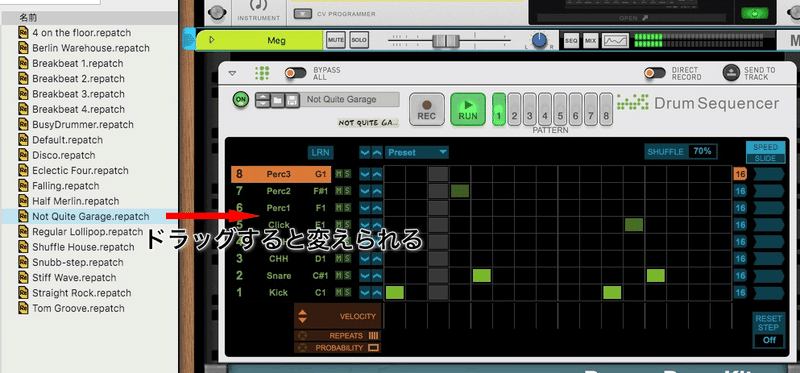The image size is (800, 373).
Task: Toggle the Bypass All switch
Action: pyautogui.click(x=296, y=73)
